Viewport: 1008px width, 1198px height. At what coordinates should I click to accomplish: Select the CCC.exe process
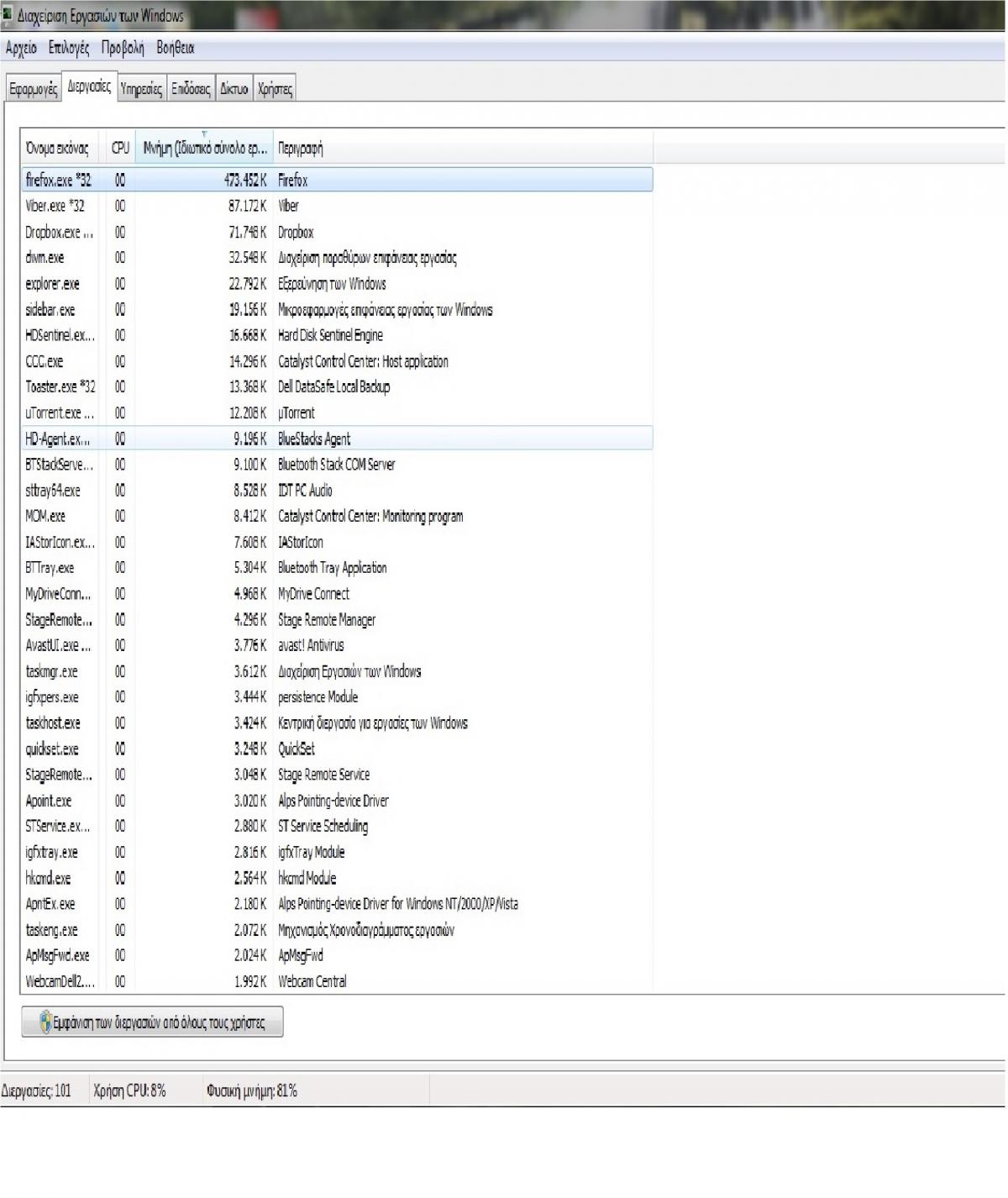337,361
